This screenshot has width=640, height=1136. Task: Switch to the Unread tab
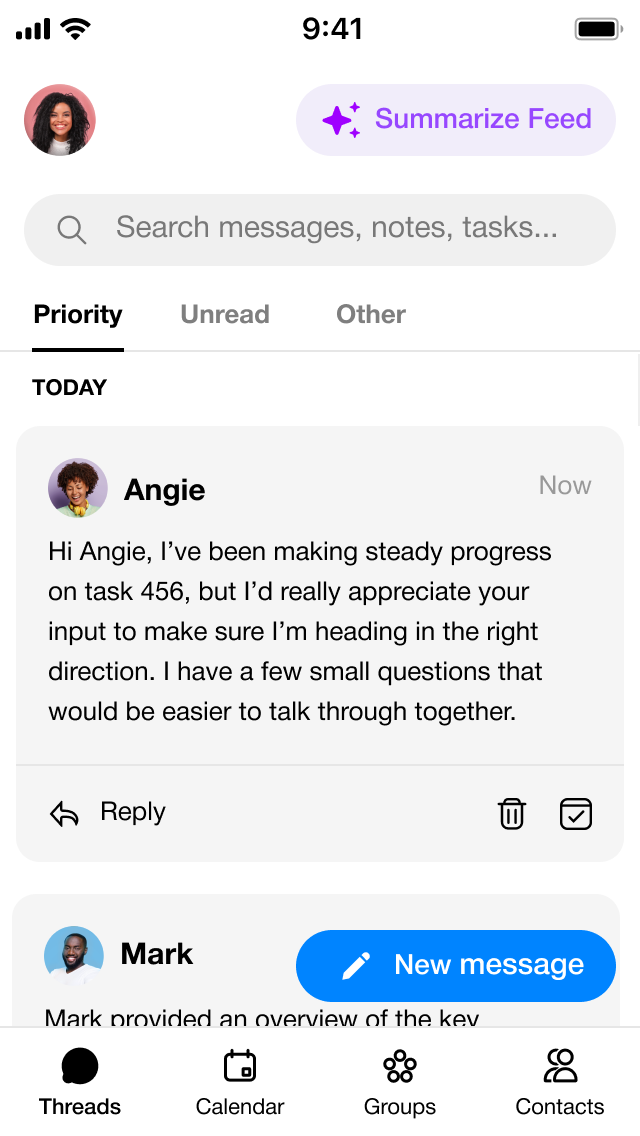point(225,315)
